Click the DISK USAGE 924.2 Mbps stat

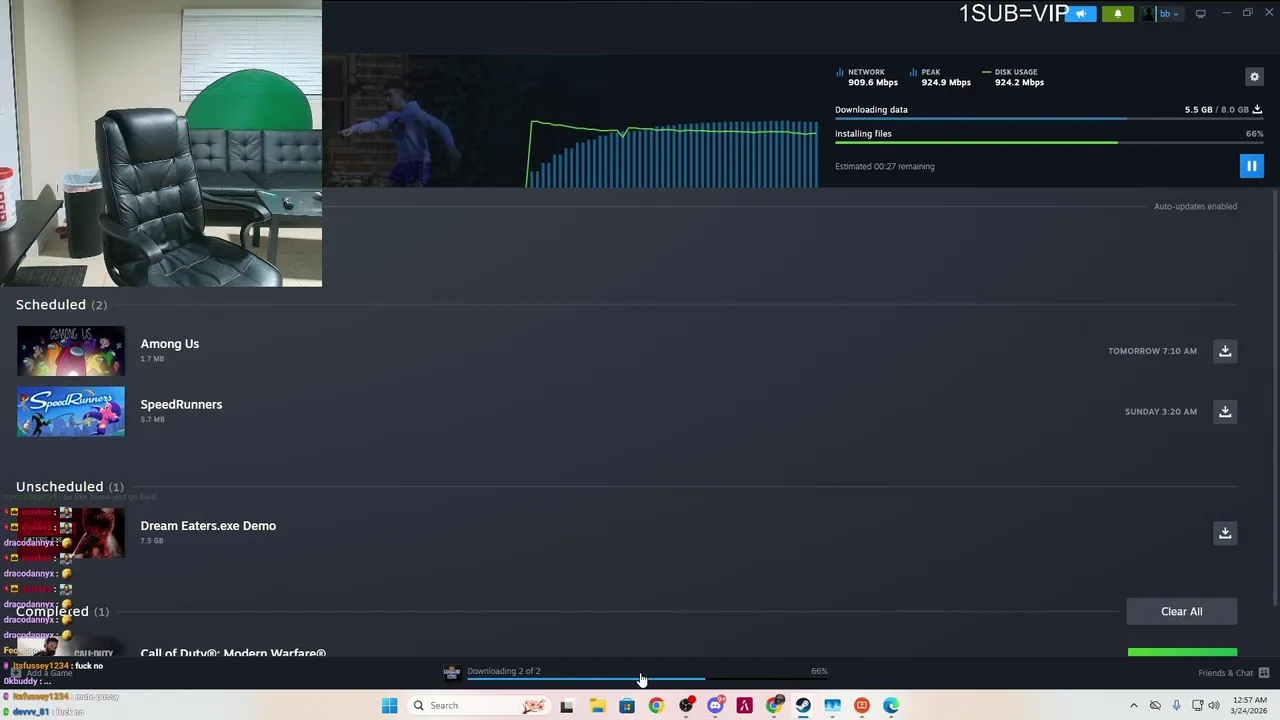pyautogui.click(x=1013, y=77)
